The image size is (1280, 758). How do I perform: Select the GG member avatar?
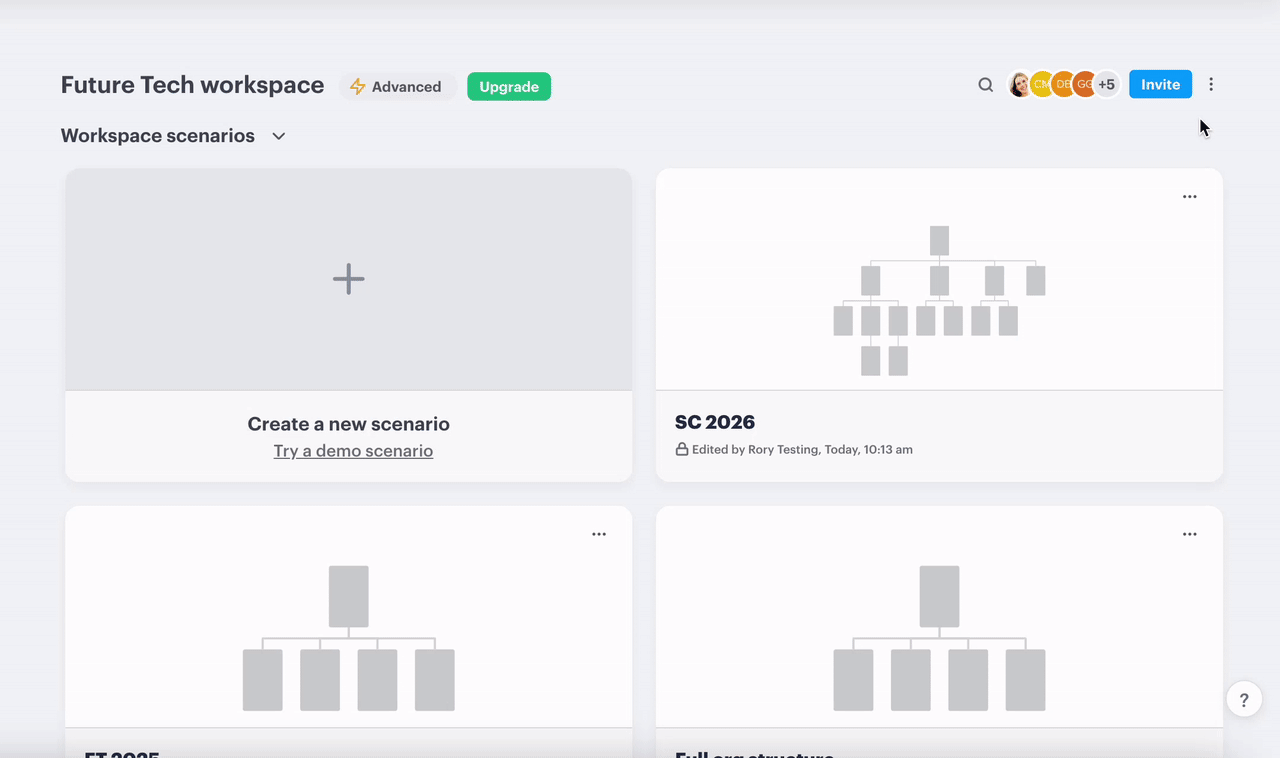1084,85
